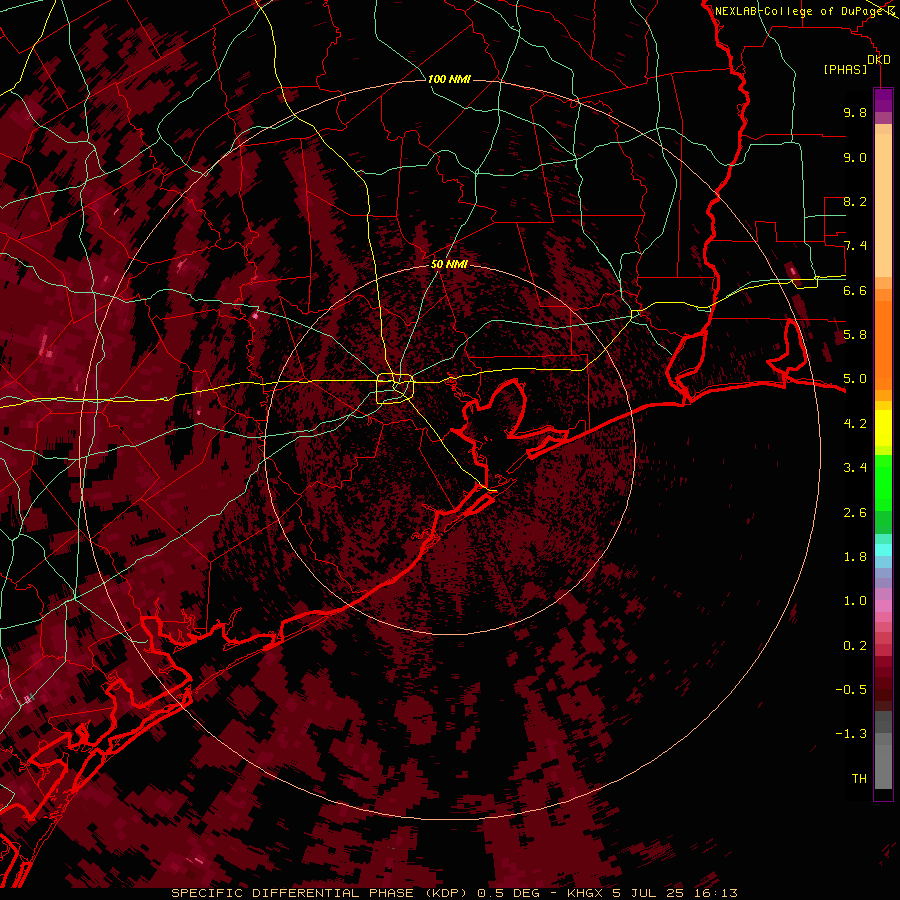Select the 1.8 value on color scale
The height and width of the screenshot is (900, 900).
(855, 557)
